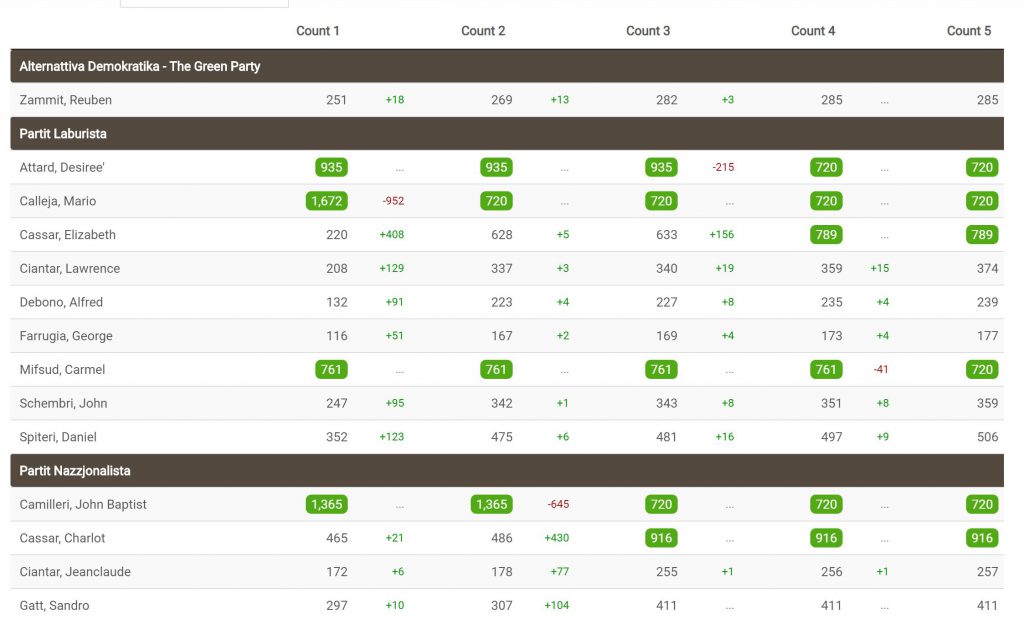Choose the "Count 4" column header
The image size is (1024, 634).
point(812,31)
